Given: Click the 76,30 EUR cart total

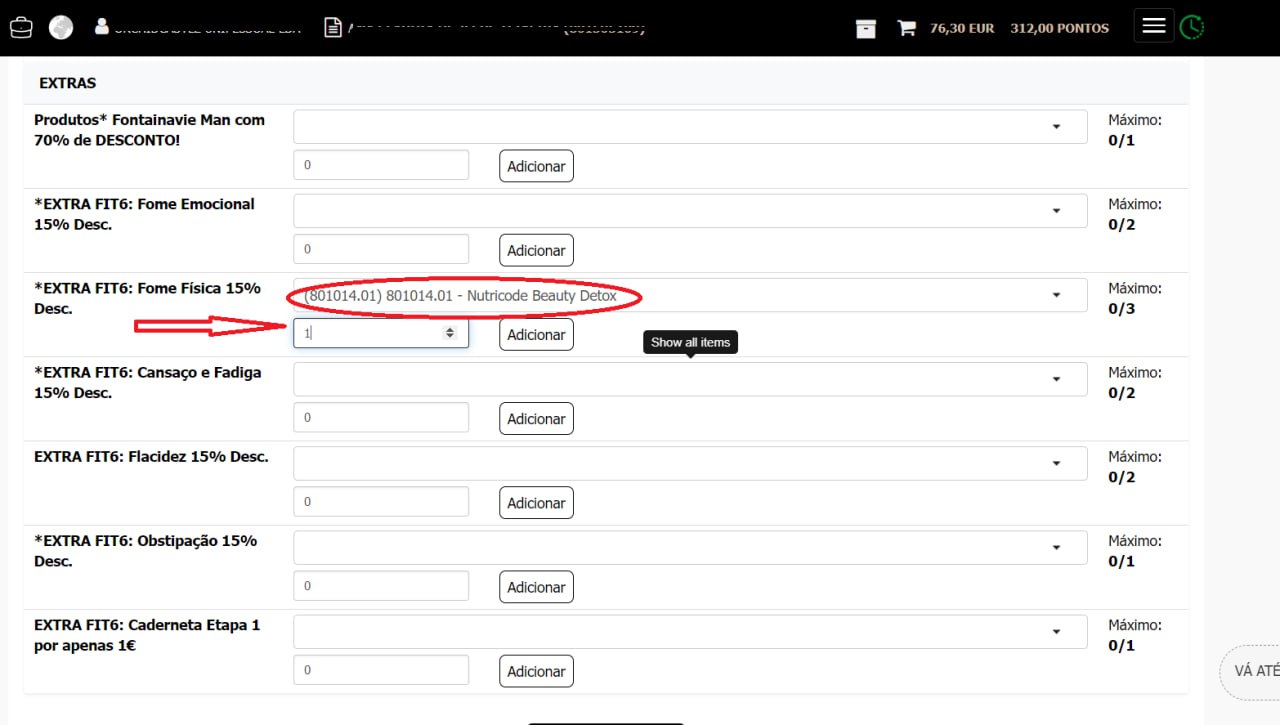Looking at the screenshot, I should [961, 28].
